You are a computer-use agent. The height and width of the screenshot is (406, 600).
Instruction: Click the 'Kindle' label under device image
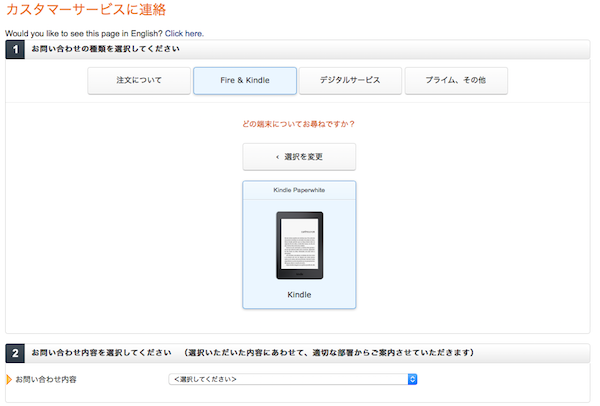[299, 295]
